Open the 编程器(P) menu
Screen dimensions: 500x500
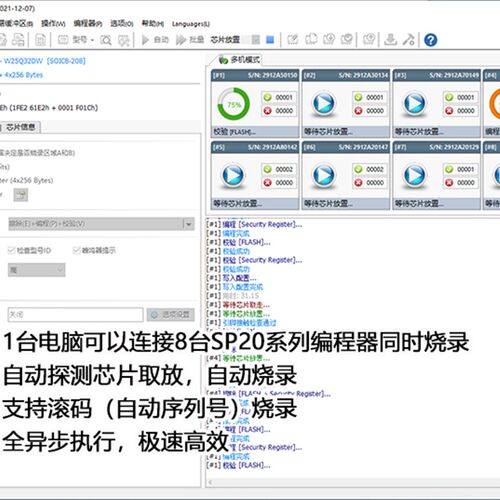(88, 23)
